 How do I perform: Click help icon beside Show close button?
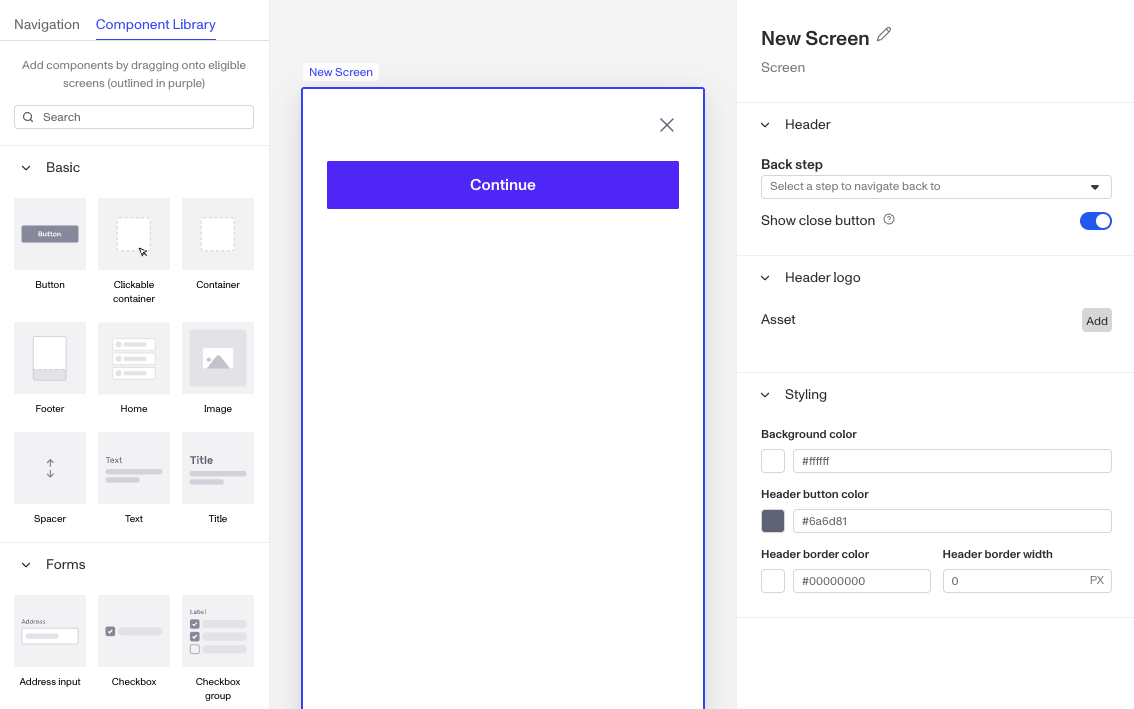click(x=889, y=219)
